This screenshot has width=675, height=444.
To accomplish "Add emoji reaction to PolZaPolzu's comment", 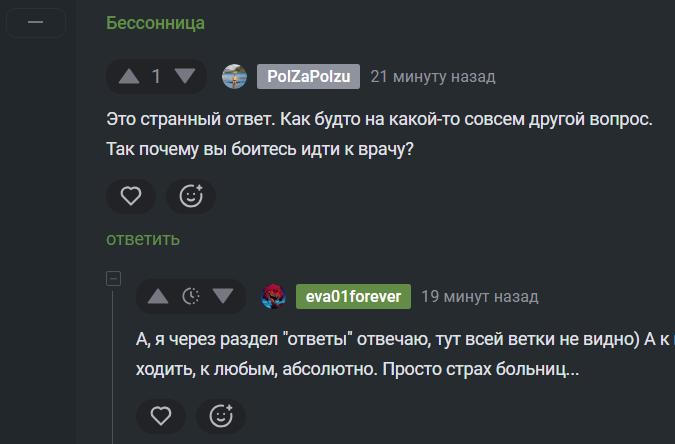I will pyautogui.click(x=191, y=196).
